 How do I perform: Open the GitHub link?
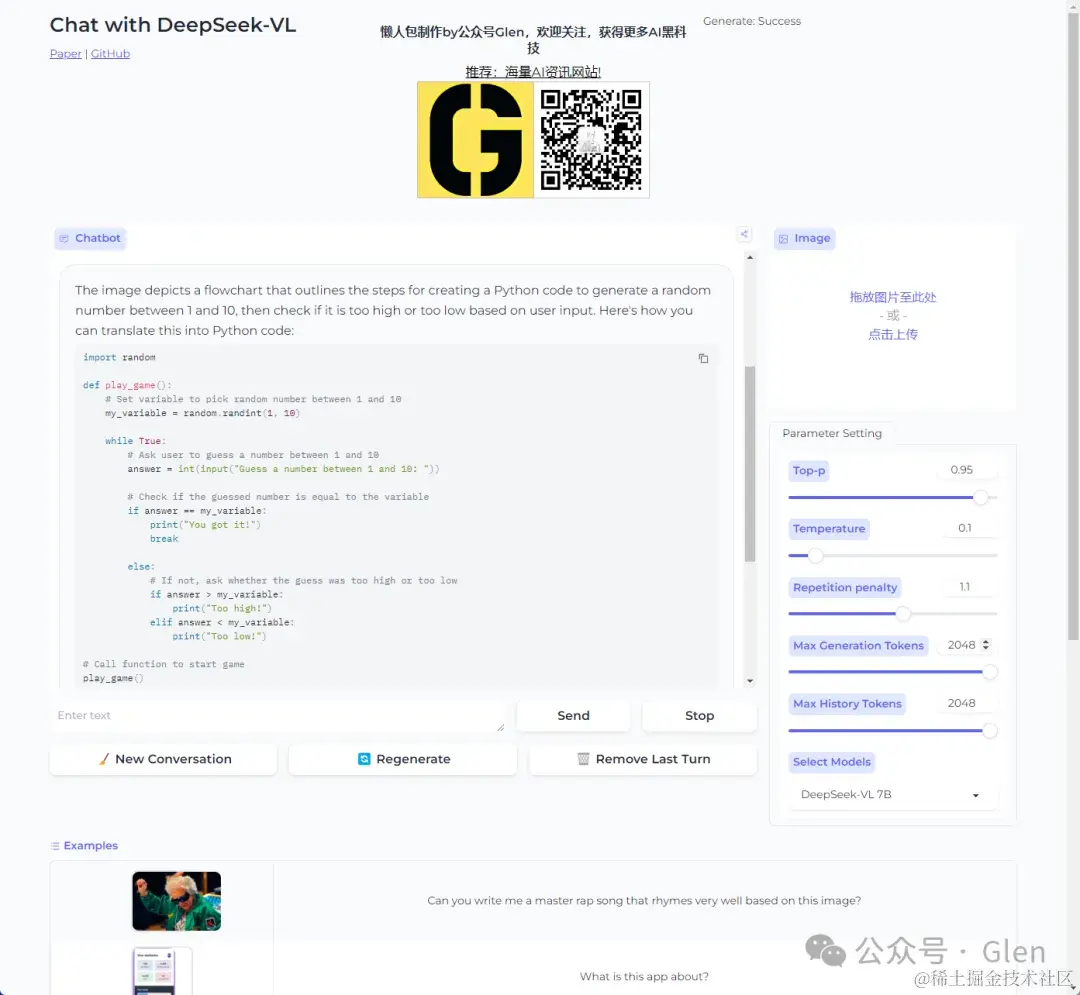coord(110,54)
